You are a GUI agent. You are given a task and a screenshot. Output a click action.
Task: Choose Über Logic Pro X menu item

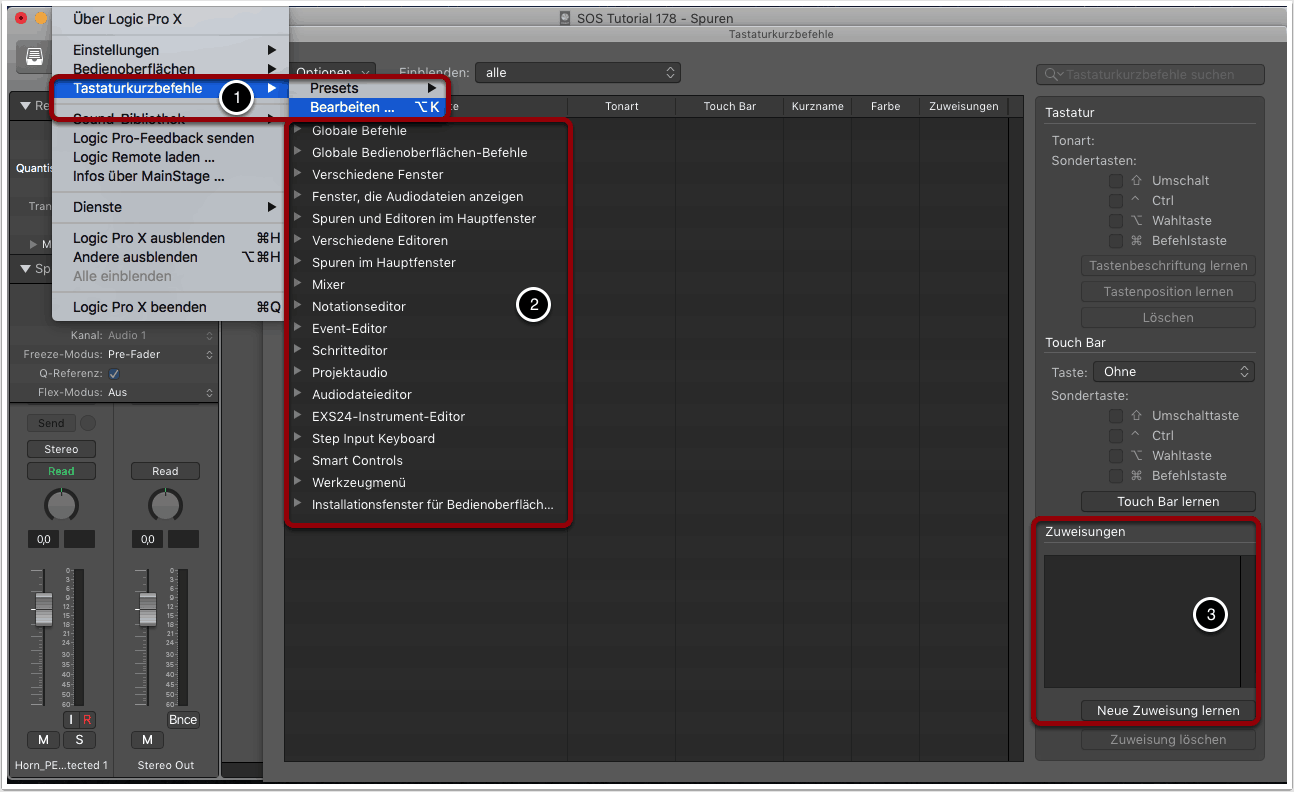(x=171, y=19)
